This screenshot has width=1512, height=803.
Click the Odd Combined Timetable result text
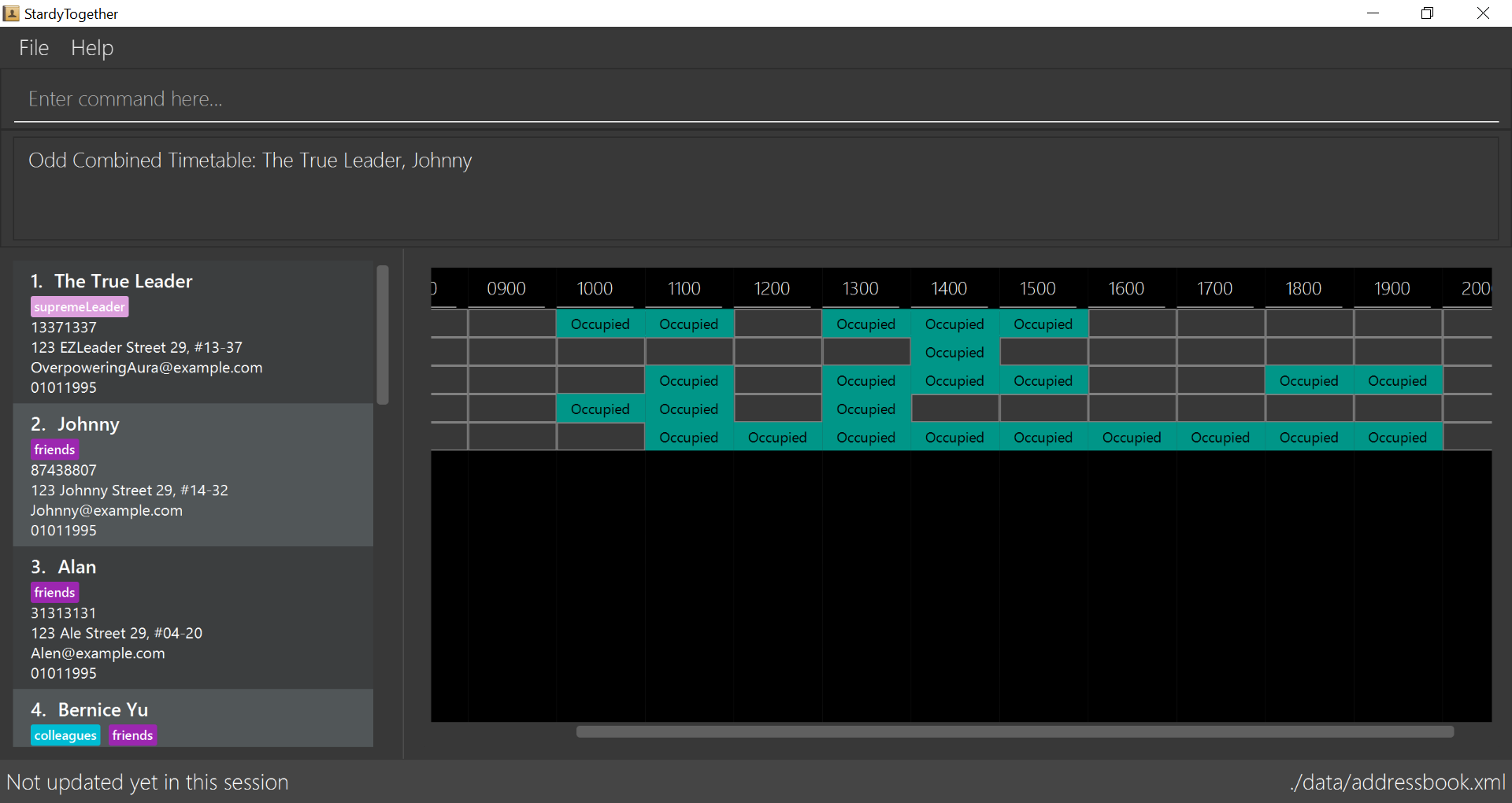(x=250, y=161)
